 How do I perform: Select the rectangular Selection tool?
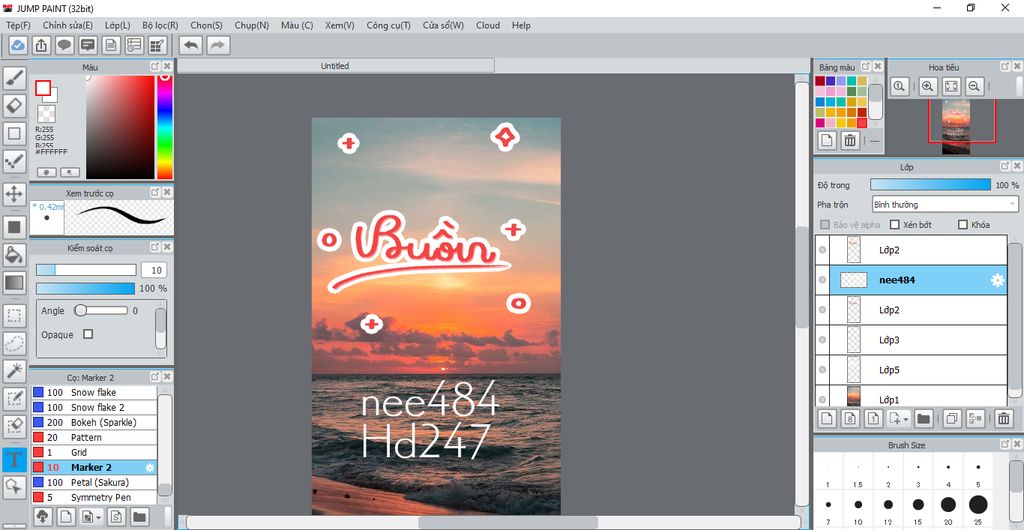(x=14, y=317)
